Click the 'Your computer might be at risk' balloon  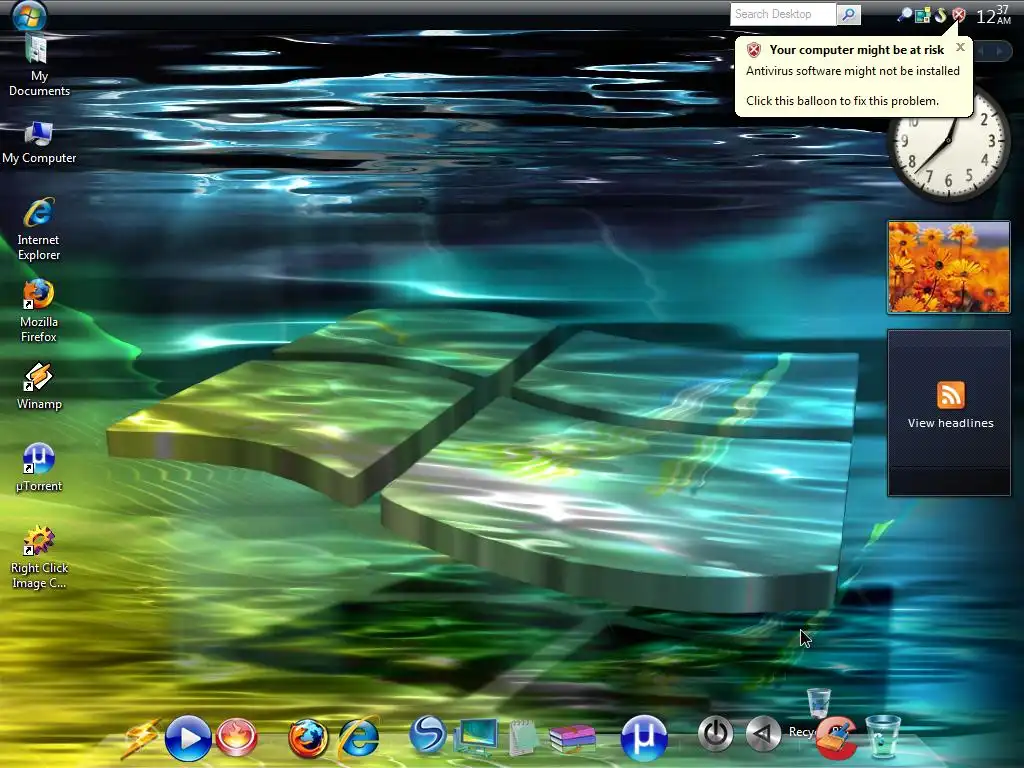(x=854, y=76)
